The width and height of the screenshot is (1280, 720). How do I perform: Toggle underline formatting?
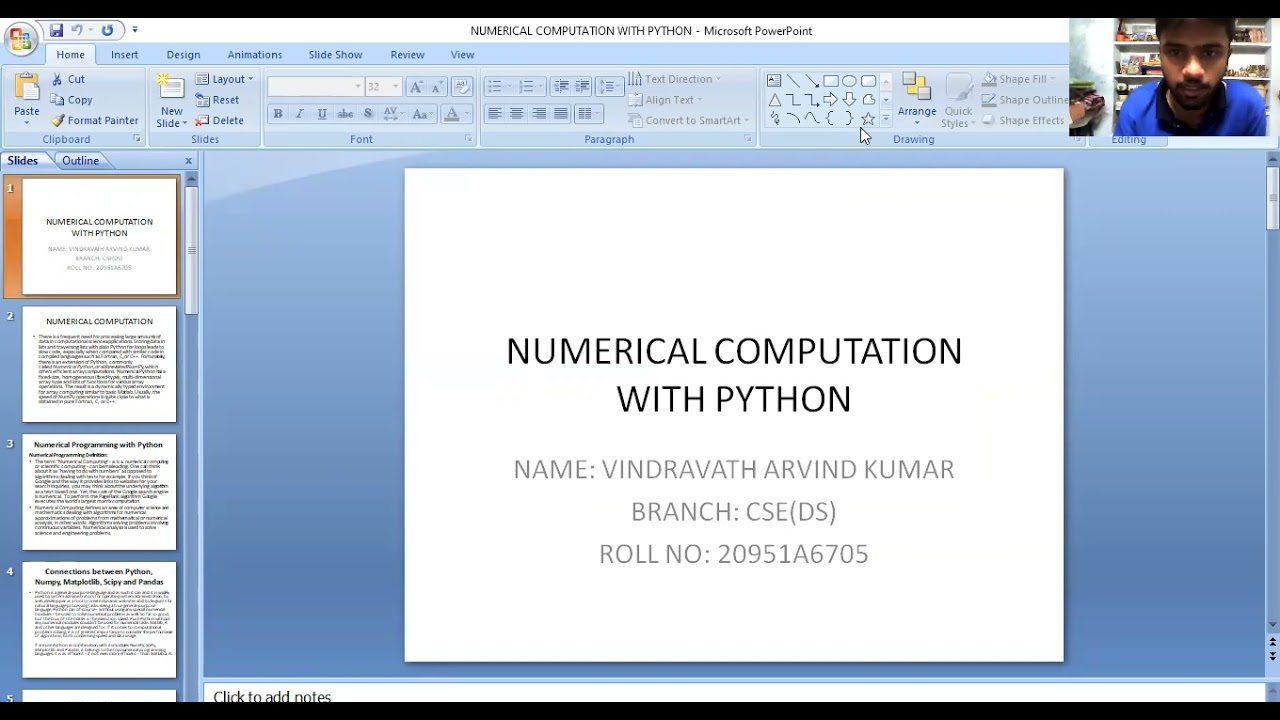tap(322, 114)
